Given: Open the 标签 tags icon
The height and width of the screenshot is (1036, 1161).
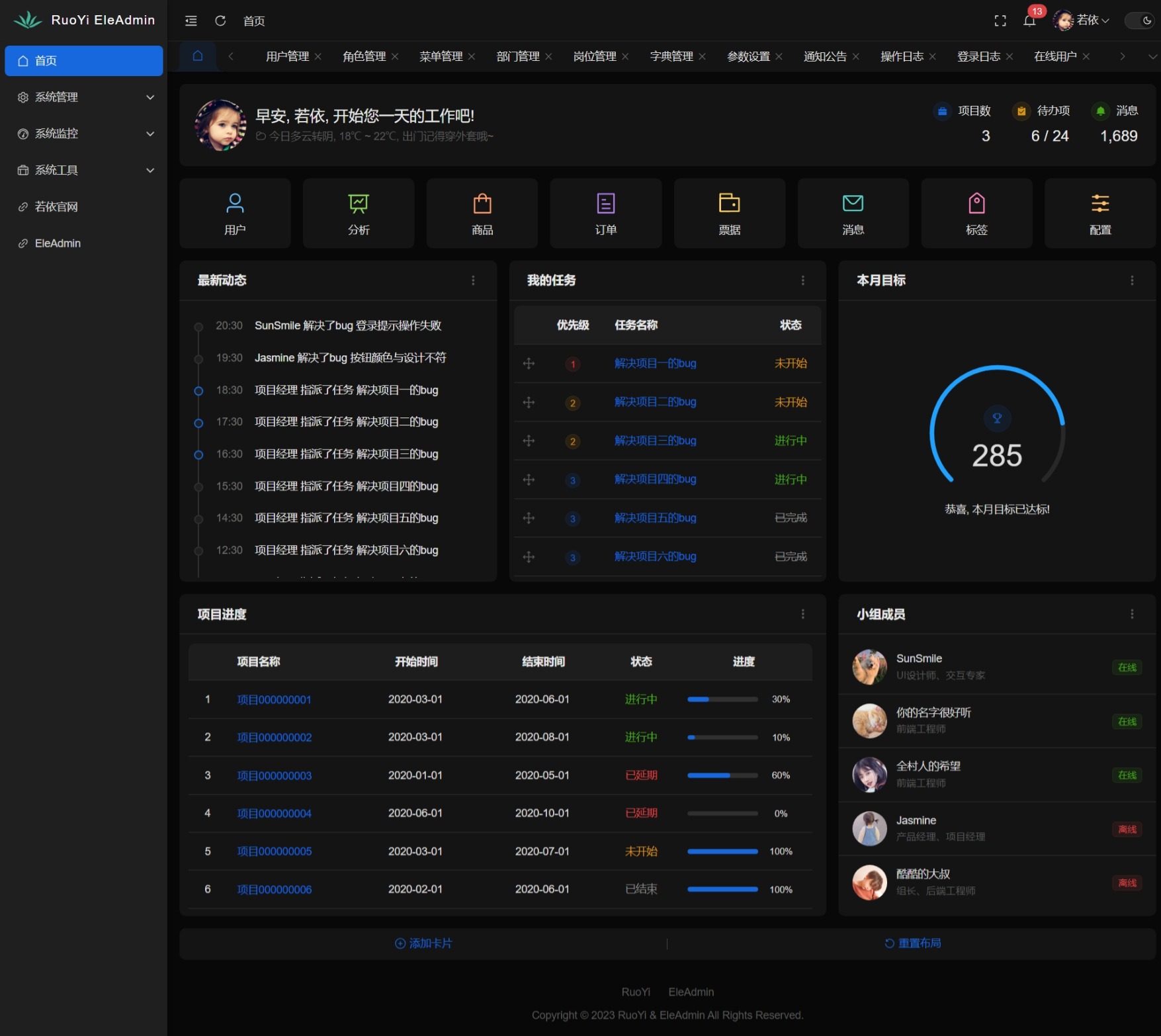Looking at the screenshot, I should (x=976, y=213).
